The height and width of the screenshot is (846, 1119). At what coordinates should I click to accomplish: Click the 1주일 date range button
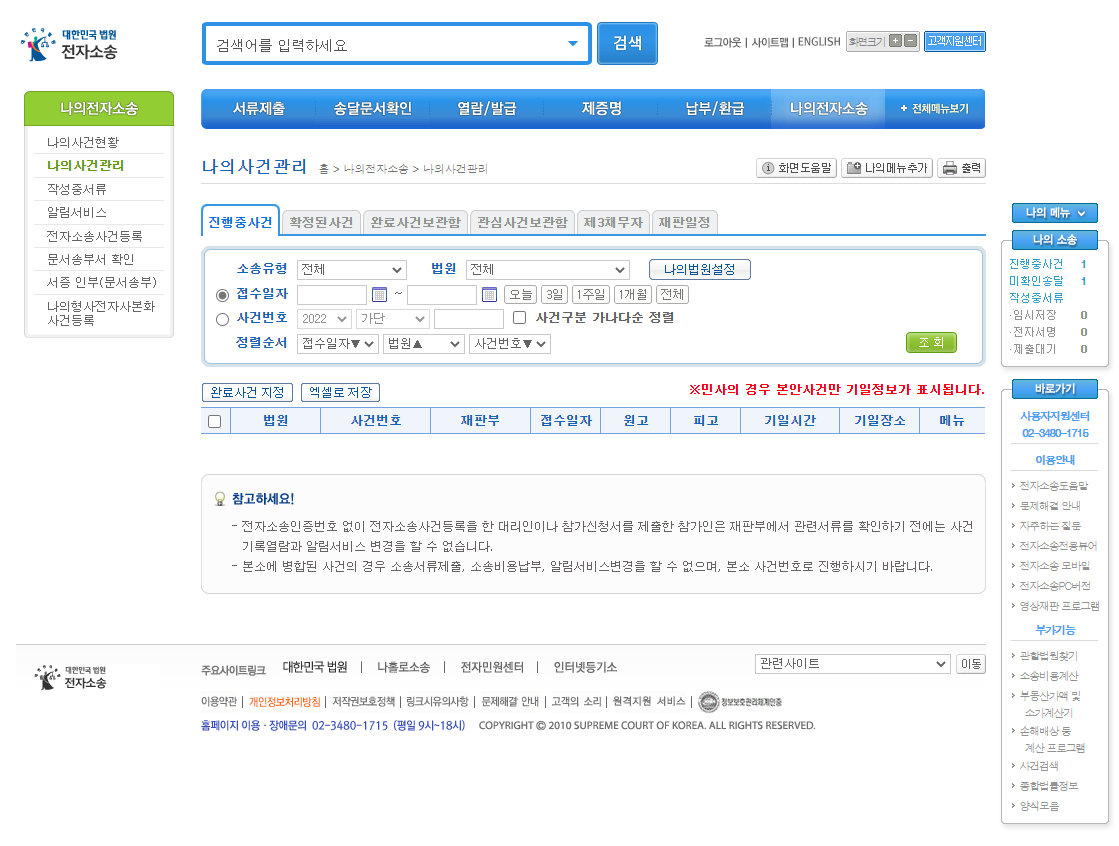[x=591, y=294]
